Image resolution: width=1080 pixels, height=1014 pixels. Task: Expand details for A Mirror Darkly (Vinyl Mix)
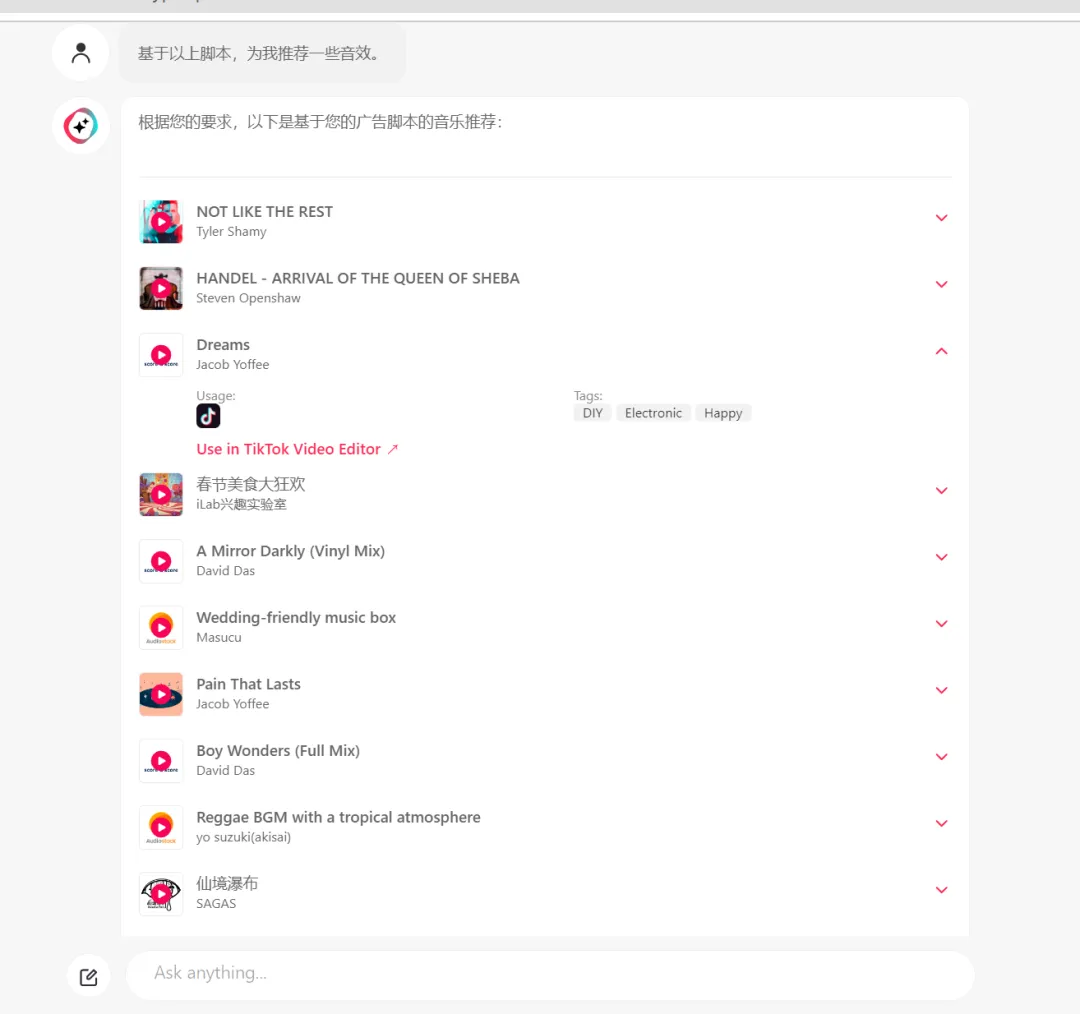942,557
